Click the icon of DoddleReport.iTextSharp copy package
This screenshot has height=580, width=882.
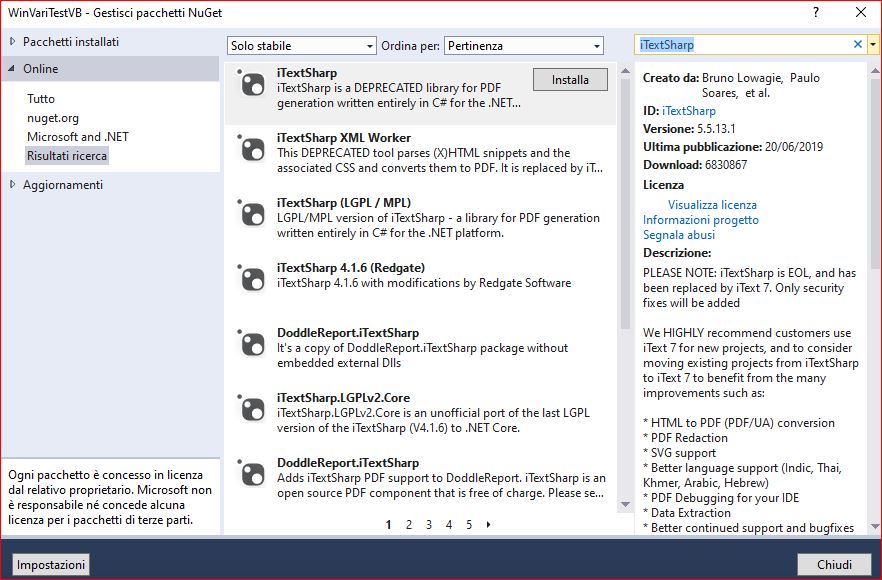click(x=252, y=344)
